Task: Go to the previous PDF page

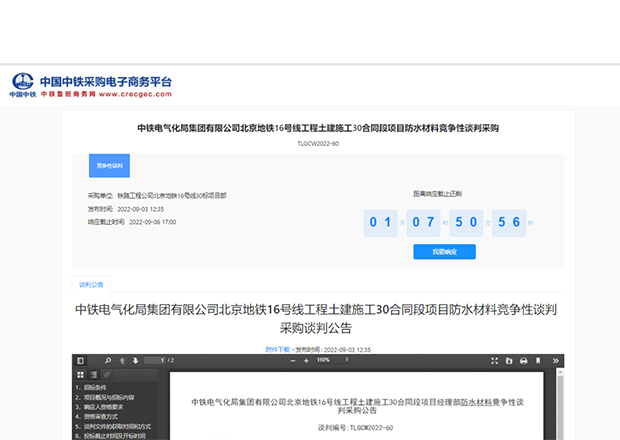Action: coord(122,361)
